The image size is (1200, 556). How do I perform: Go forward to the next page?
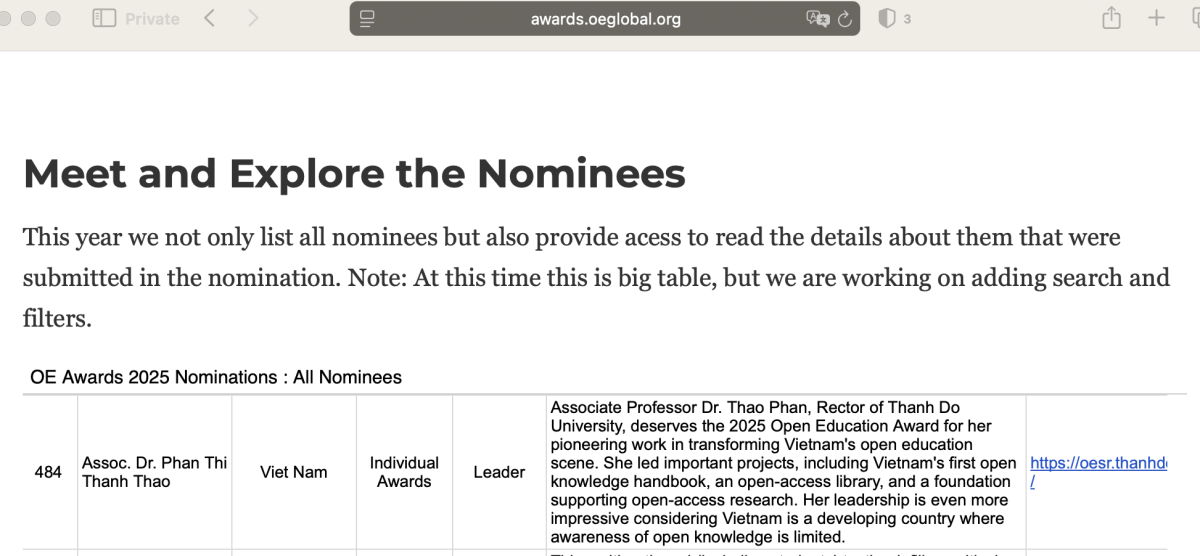pos(253,18)
